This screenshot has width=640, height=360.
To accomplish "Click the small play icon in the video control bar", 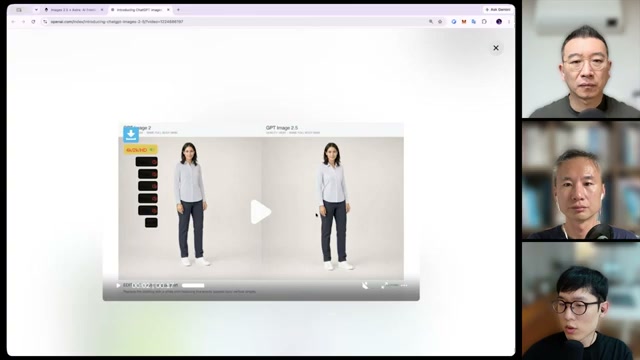I will coord(118,285).
